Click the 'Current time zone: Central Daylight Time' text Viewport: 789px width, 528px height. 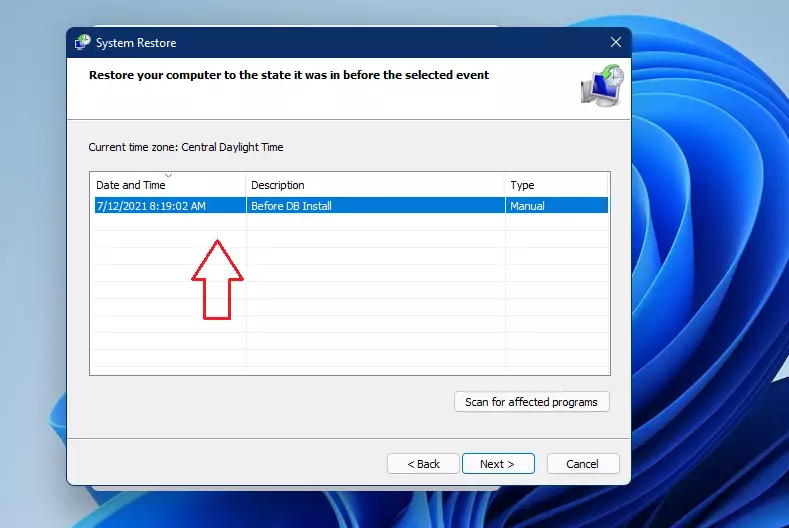coord(186,147)
